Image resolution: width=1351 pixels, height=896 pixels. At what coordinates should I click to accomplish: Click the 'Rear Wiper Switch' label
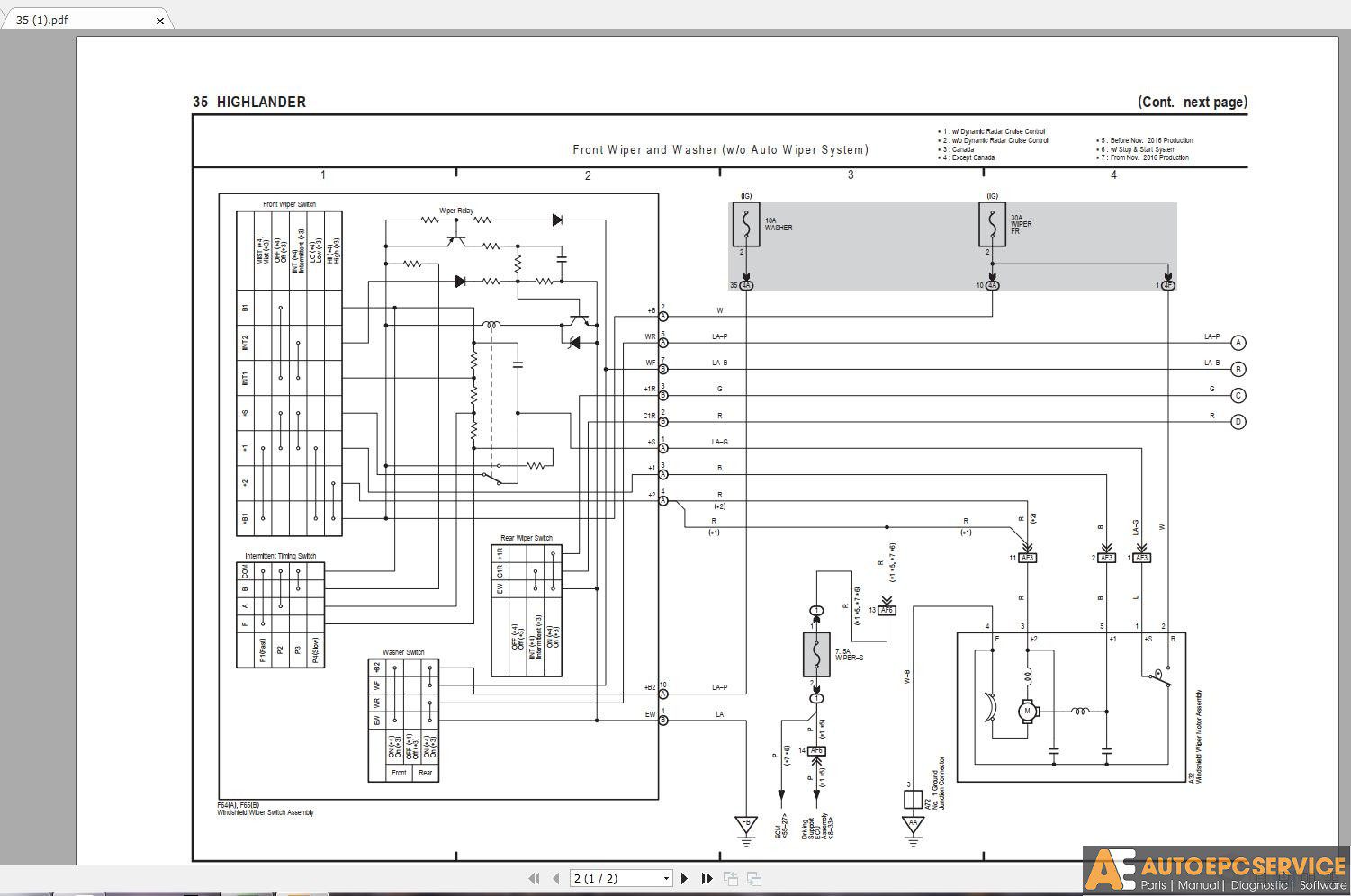coord(527,538)
